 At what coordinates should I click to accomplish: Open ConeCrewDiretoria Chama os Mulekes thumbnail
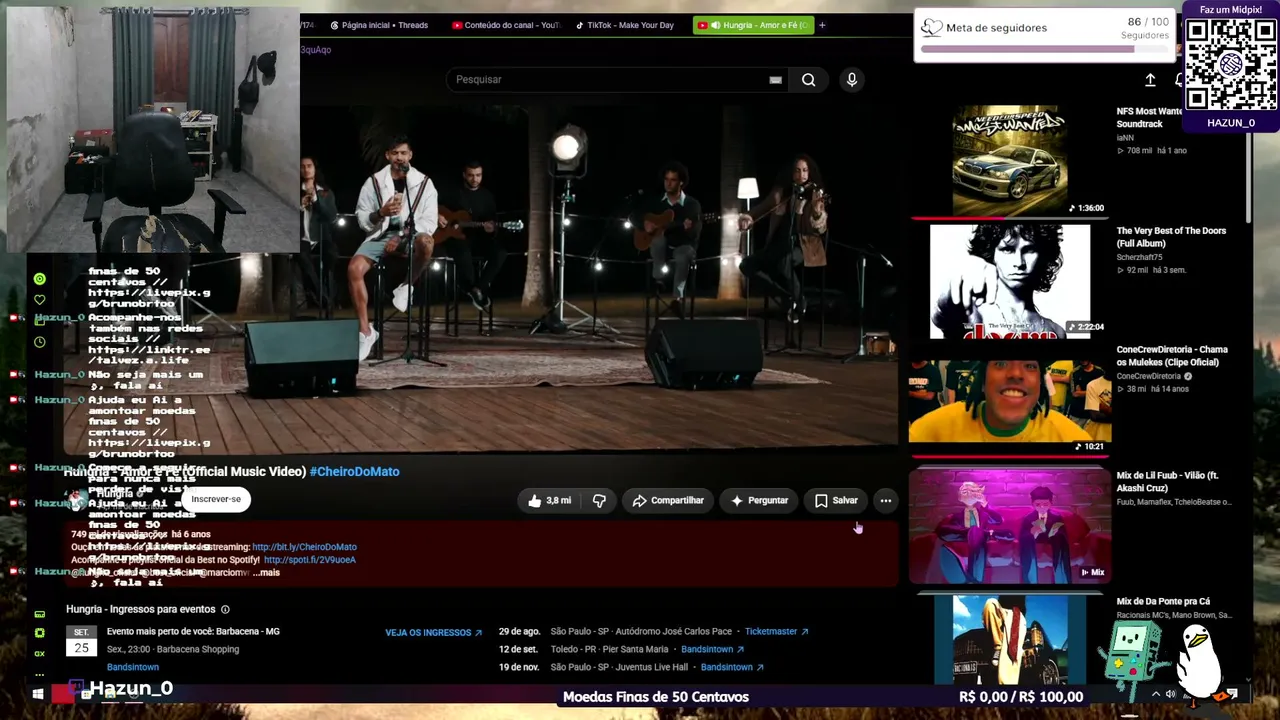(x=1010, y=400)
